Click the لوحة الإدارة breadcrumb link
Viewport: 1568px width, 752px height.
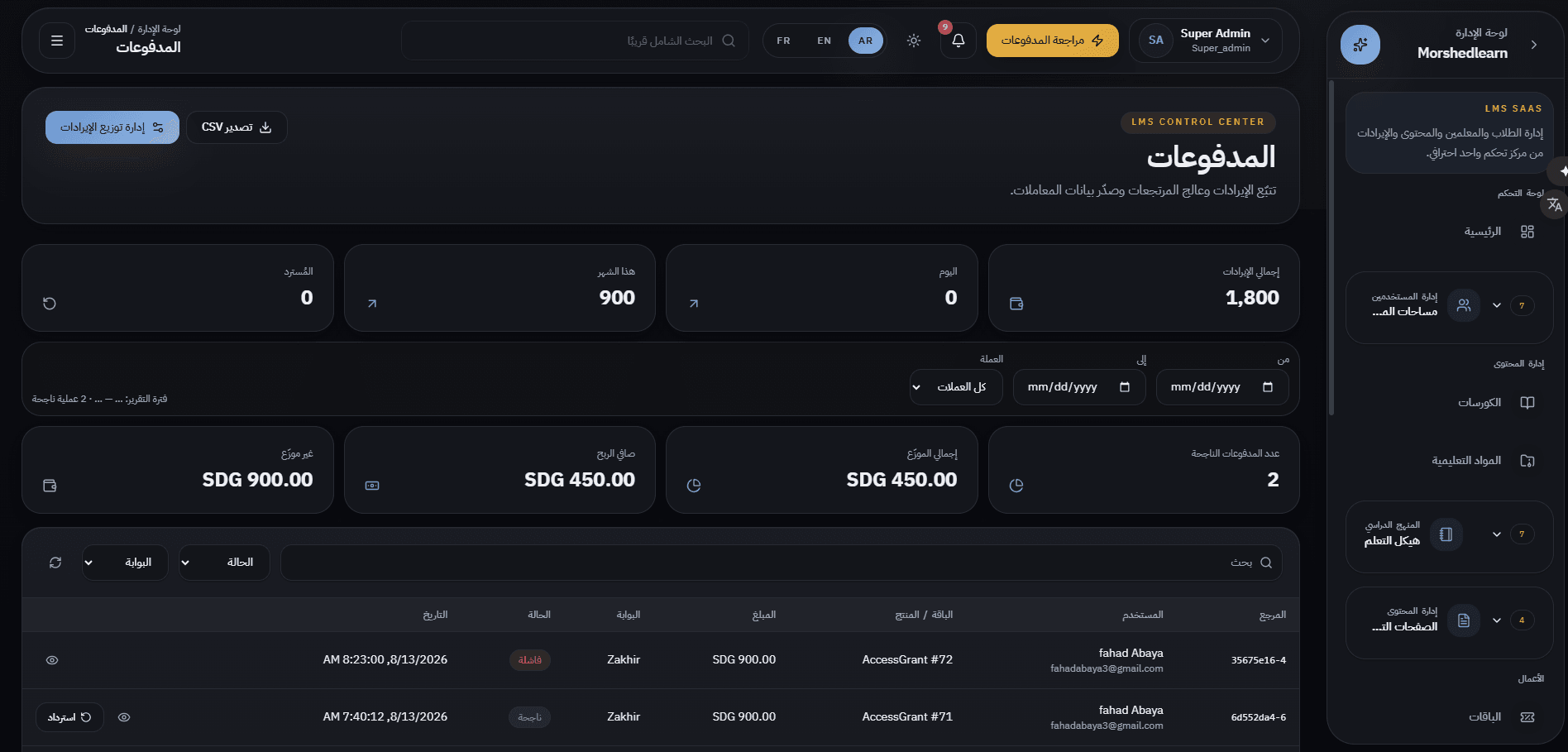(x=159, y=29)
